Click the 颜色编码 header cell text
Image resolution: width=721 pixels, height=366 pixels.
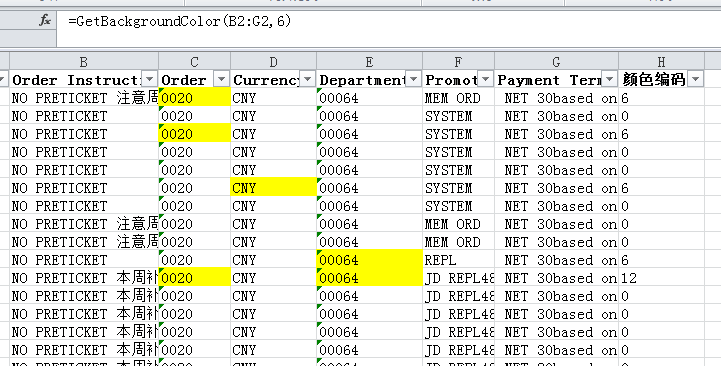click(654, 80)
